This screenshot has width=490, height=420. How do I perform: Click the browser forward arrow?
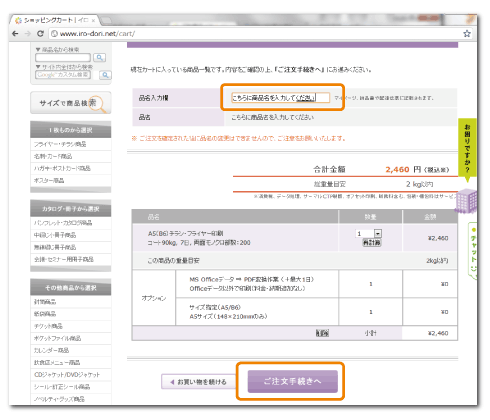[x=28, y=34]
